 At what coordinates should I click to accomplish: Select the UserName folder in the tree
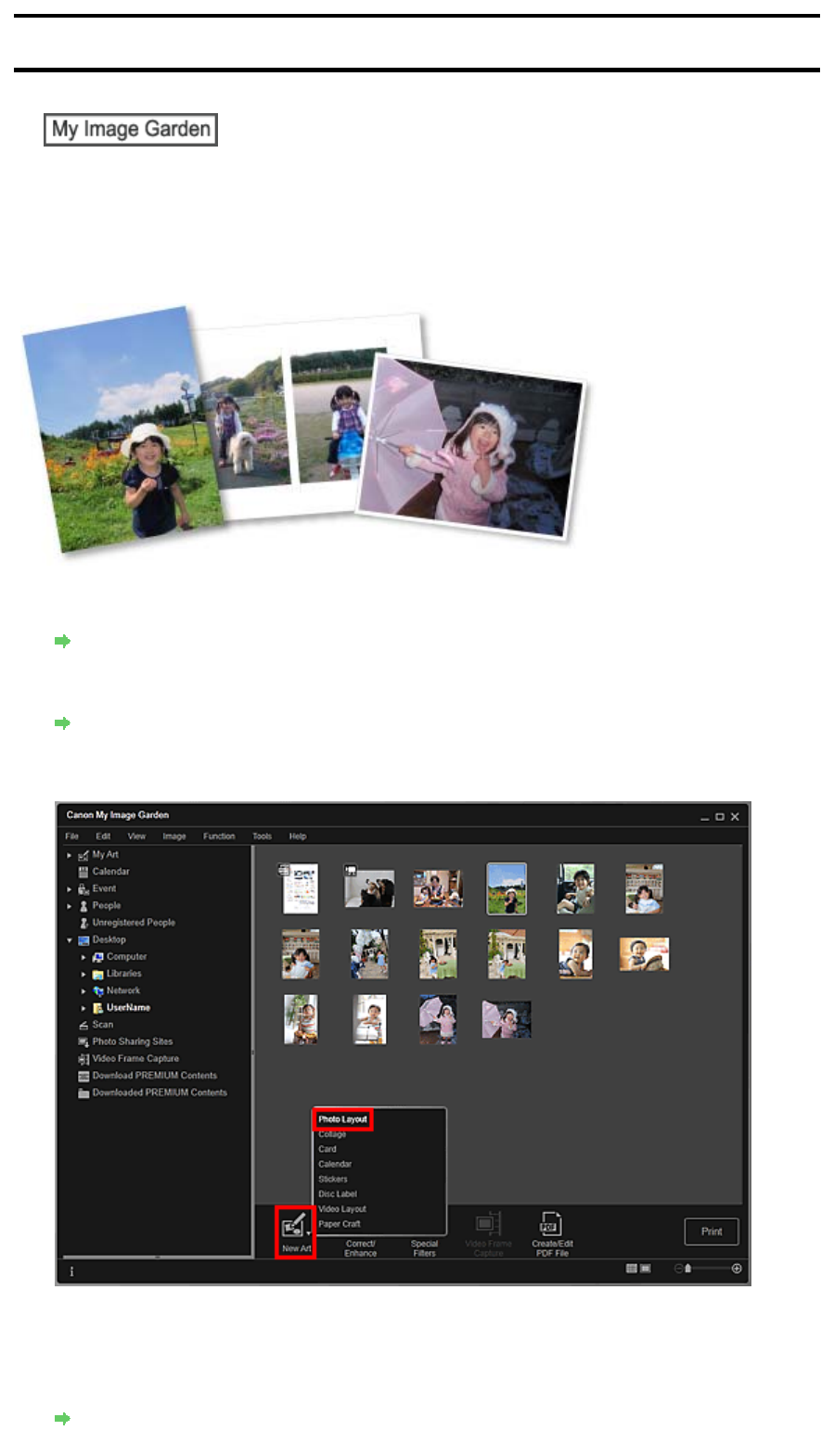pos(128,1007)
